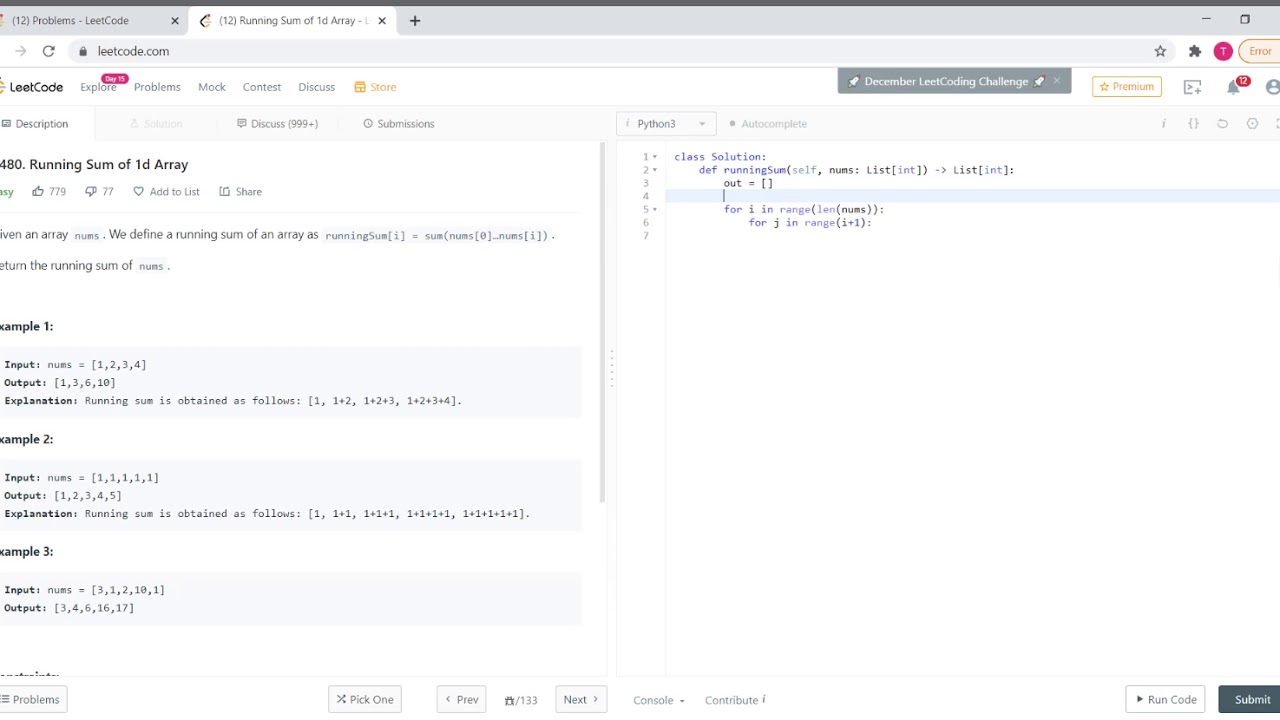Like the problem with thumbs up 779
Viewport: 1280px width, 720px height.
[x=49, y=191]
